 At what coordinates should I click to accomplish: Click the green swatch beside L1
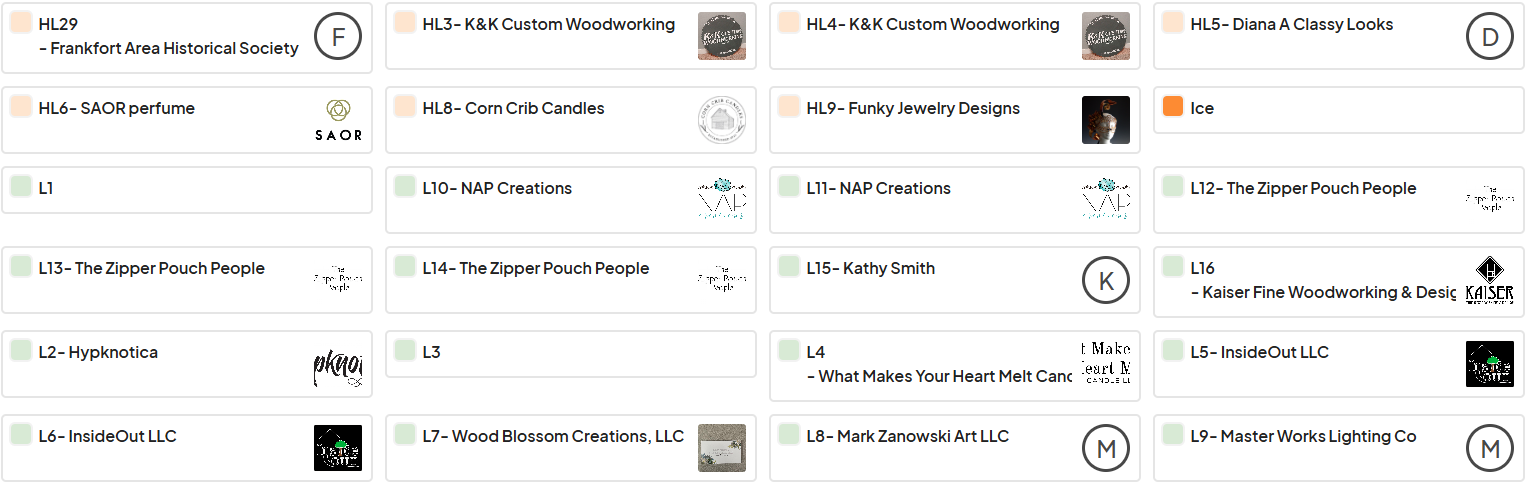point(21,186)
